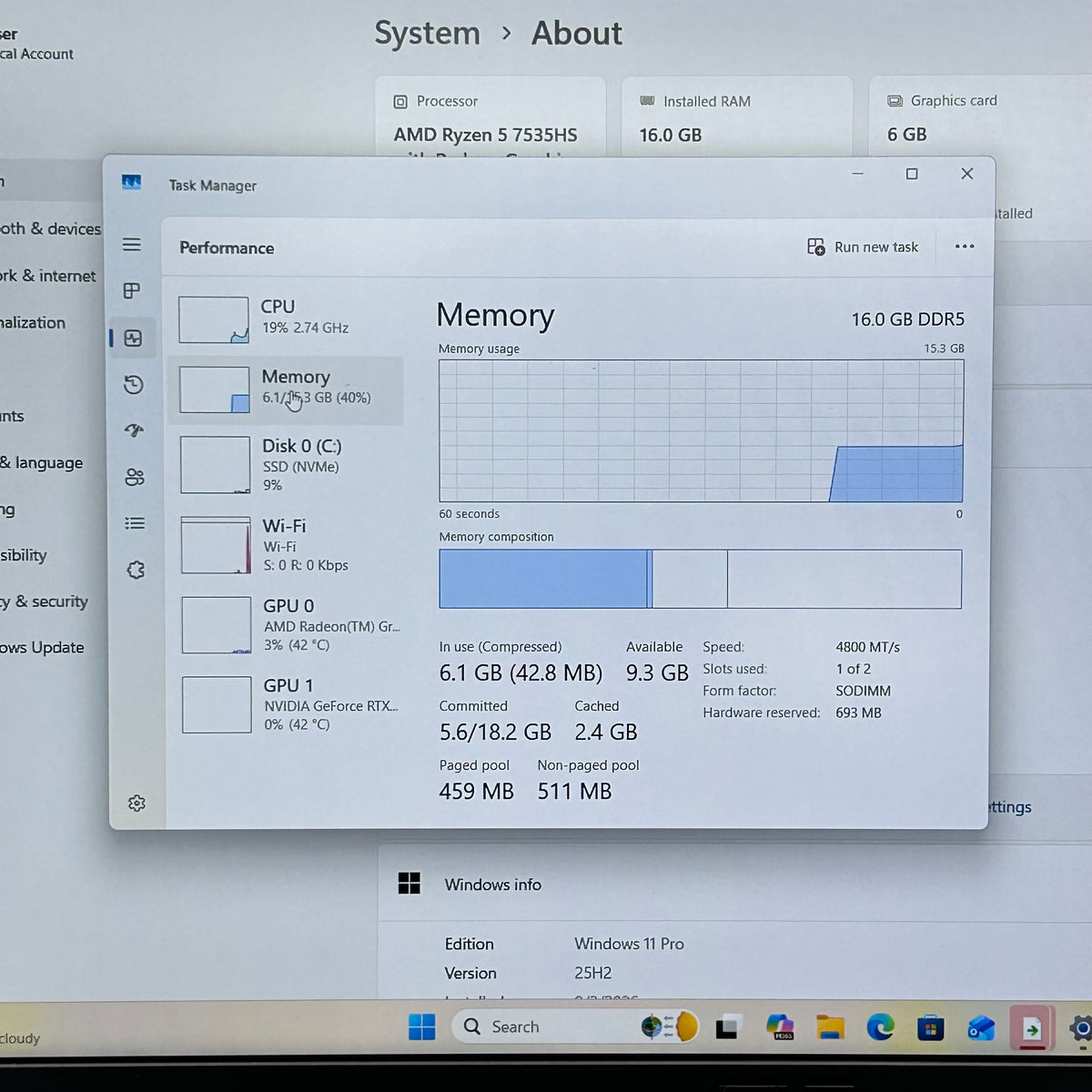This screenshot has width=1092, height=1092.
Task: Select Wi-Fi performance item
Action: point(286,545)
